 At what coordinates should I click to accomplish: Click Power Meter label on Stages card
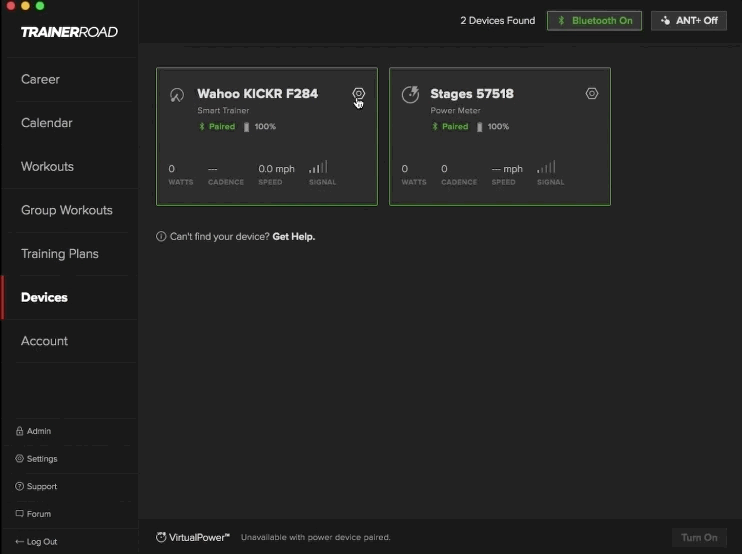tap(455, 110)
